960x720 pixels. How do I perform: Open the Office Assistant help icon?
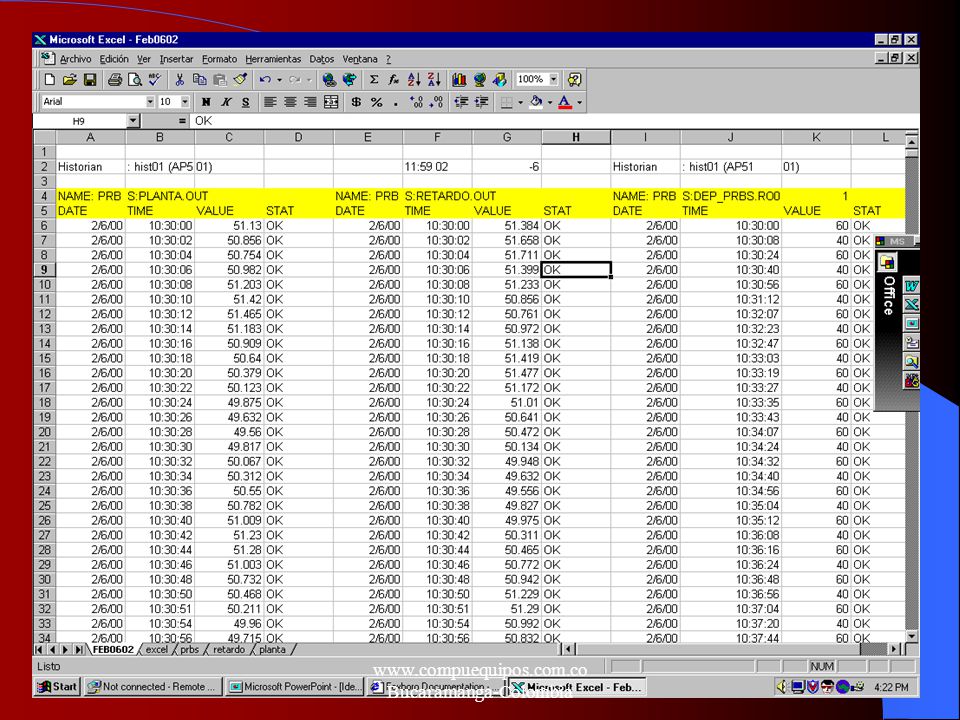tap(574, 80)
